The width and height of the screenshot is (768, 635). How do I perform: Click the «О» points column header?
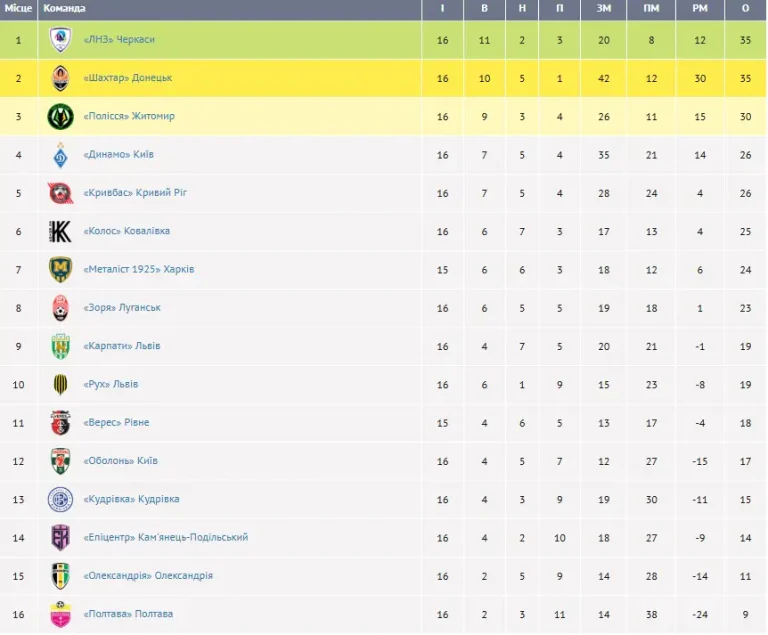(745, 8)
